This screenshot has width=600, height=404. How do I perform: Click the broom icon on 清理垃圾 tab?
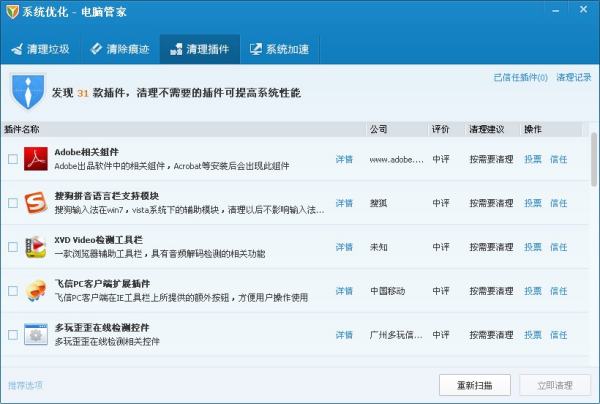click(17, 49)
